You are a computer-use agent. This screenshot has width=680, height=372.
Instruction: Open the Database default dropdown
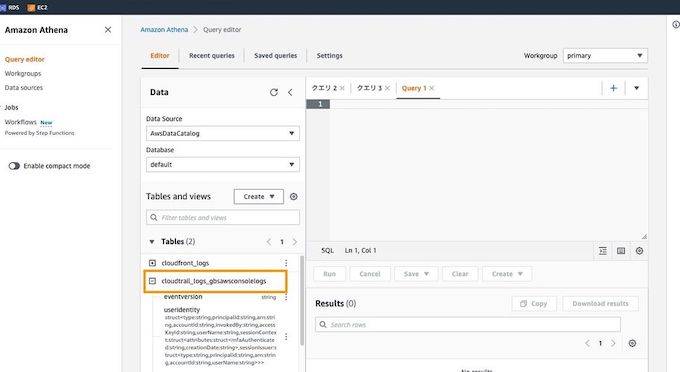pos(222,164)
